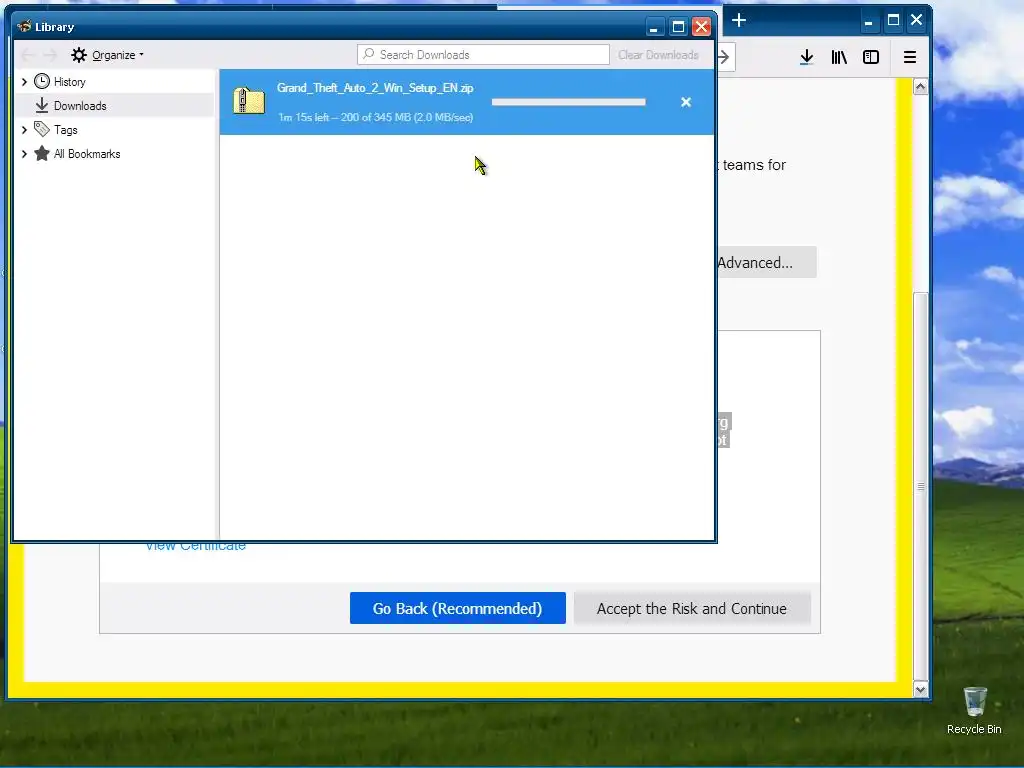Click the History clock icon
Screen dimensions: 1024x768
[42, 81]
